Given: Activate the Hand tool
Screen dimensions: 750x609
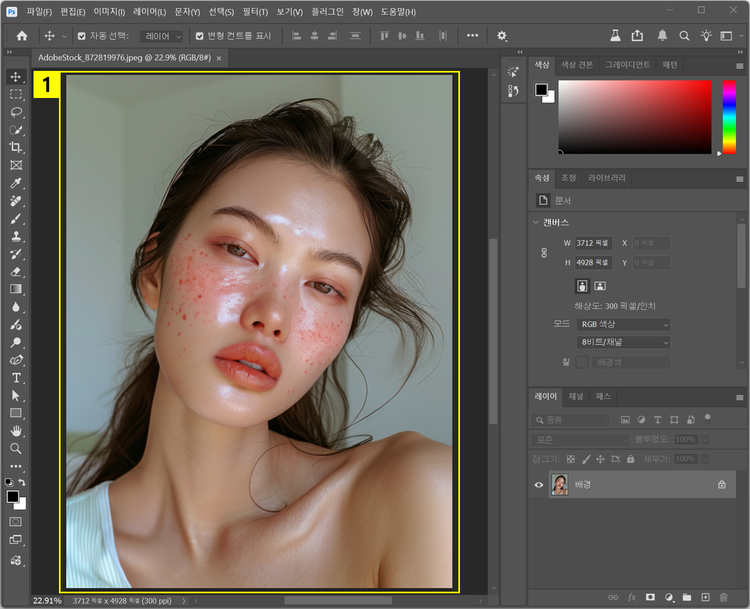Looking at the screenshot, I should [16, 431].
